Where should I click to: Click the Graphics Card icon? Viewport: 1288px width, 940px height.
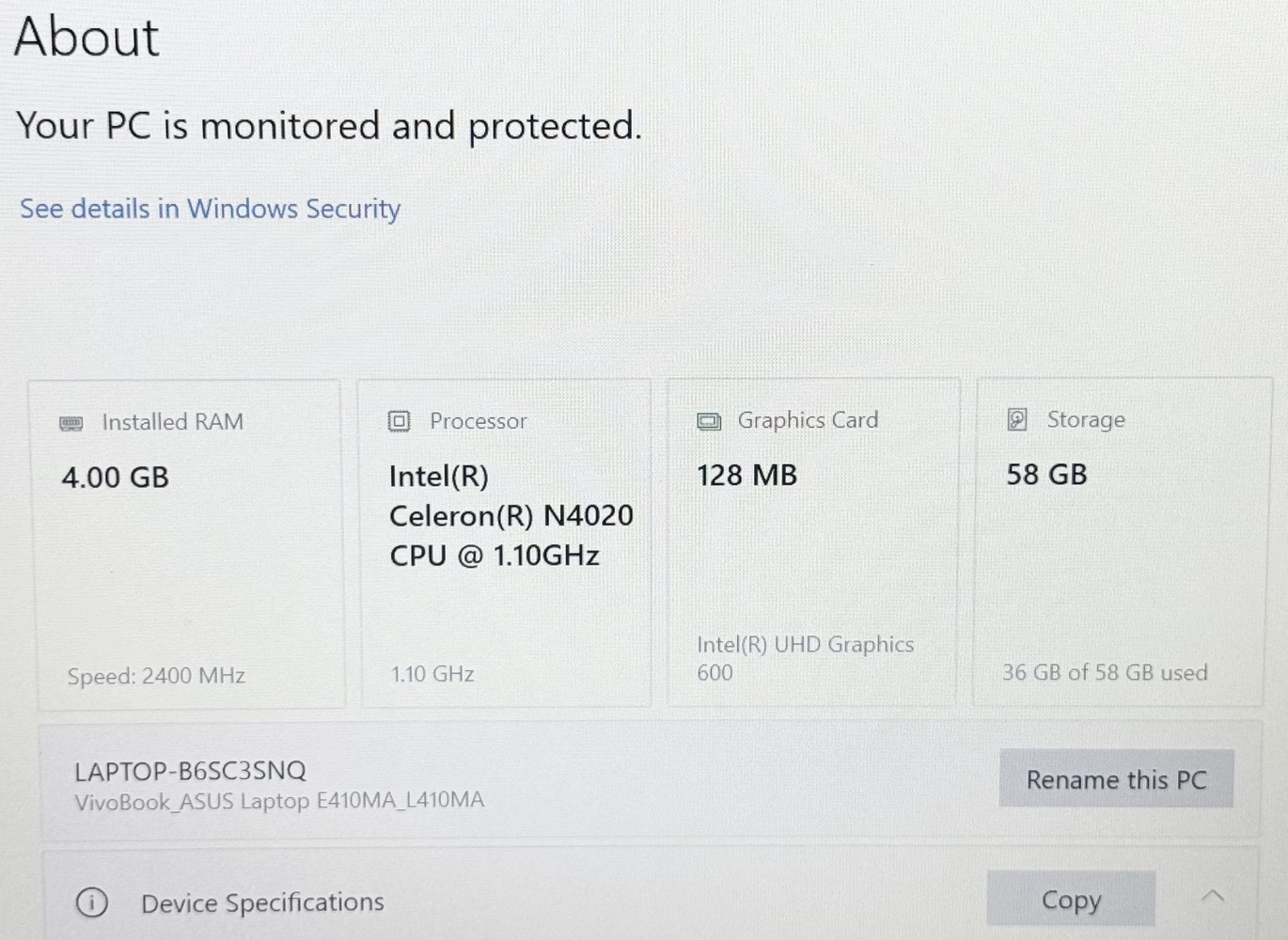709,421
